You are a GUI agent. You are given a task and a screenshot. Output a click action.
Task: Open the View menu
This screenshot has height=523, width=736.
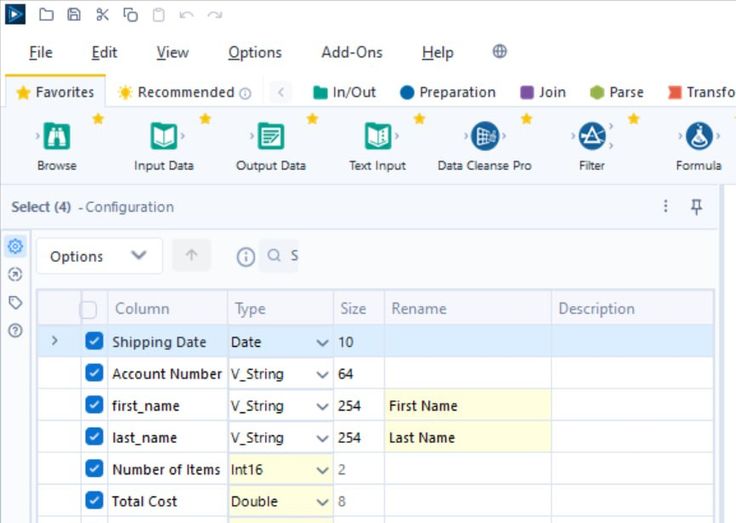[173, 53]
